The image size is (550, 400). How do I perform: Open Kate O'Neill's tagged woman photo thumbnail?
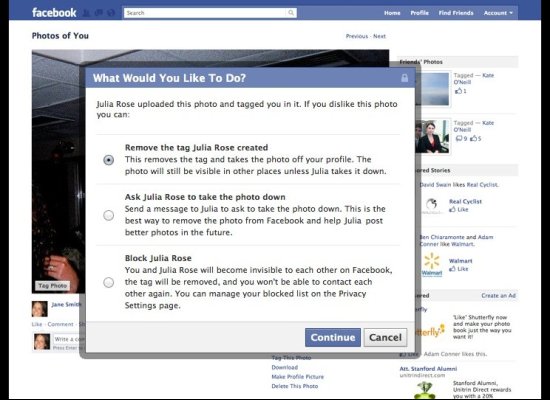pos(432,137)
